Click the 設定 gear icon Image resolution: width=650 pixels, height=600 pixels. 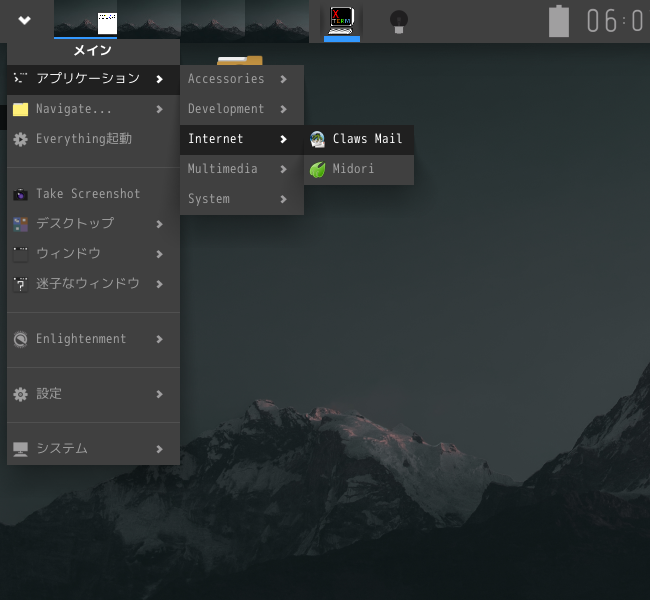coord(20,394)
